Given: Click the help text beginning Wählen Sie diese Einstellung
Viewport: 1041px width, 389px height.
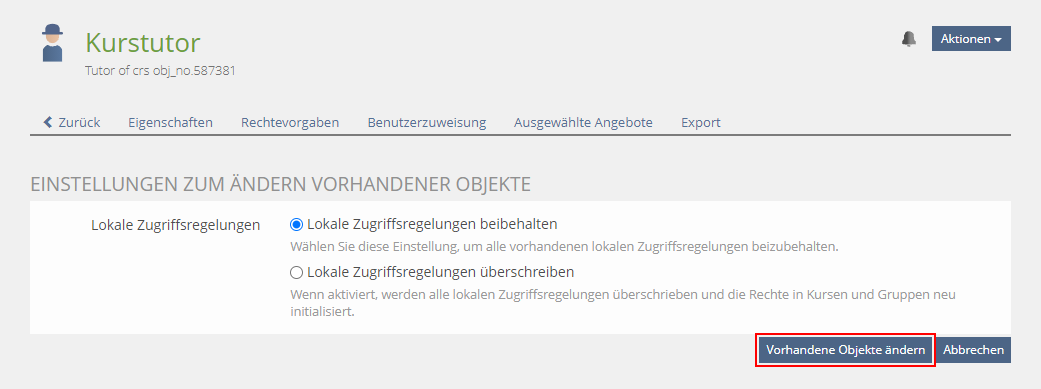Looking at the screenshot, I should [x=565, y=247].
